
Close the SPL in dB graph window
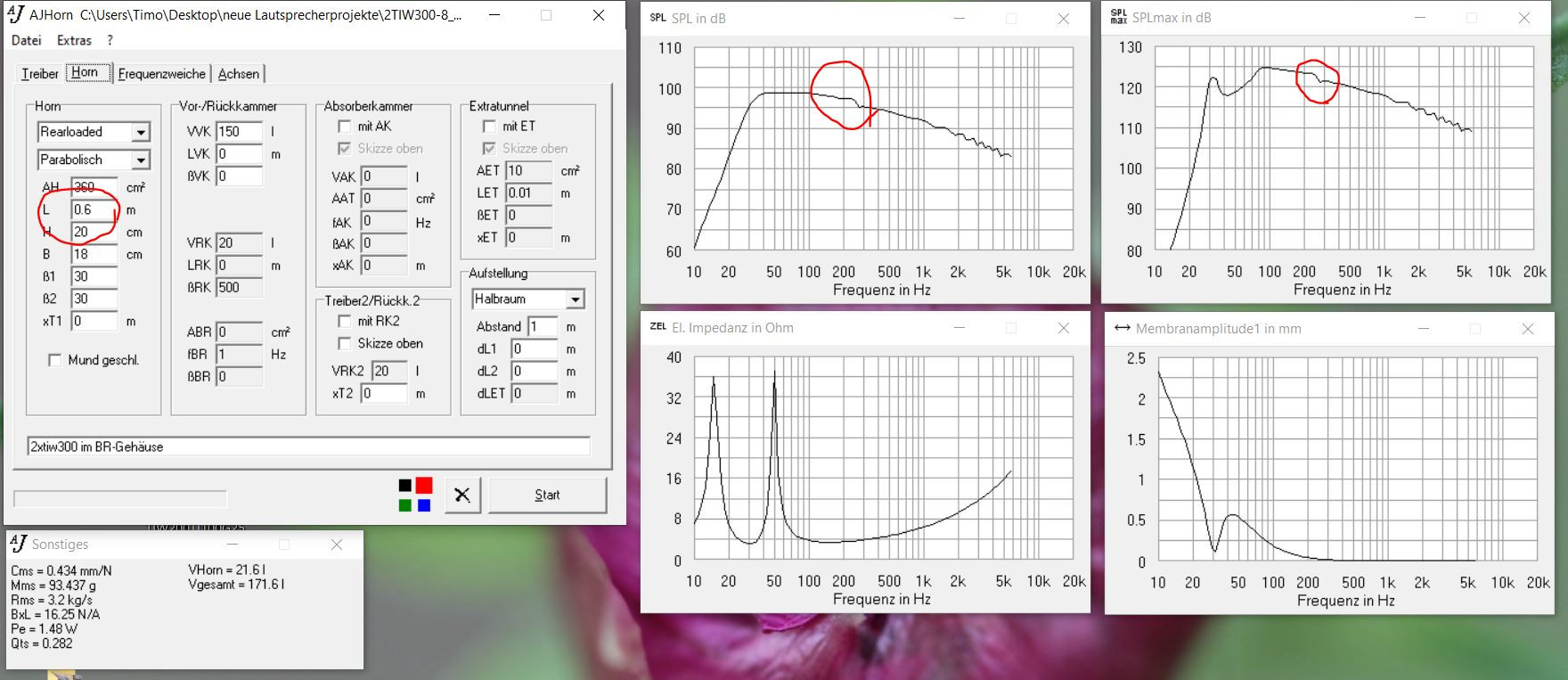[1064, 18]
